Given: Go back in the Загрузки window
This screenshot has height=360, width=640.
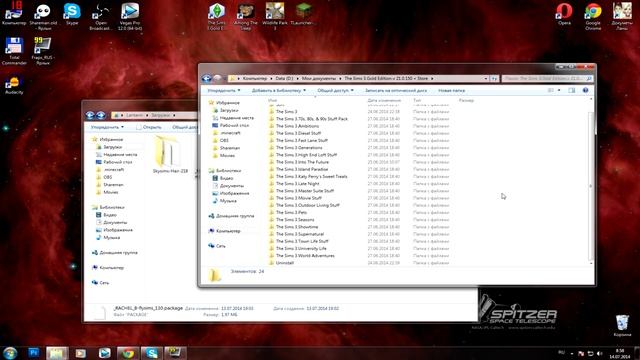Looking at the screenshot, I should pos(90,115).
